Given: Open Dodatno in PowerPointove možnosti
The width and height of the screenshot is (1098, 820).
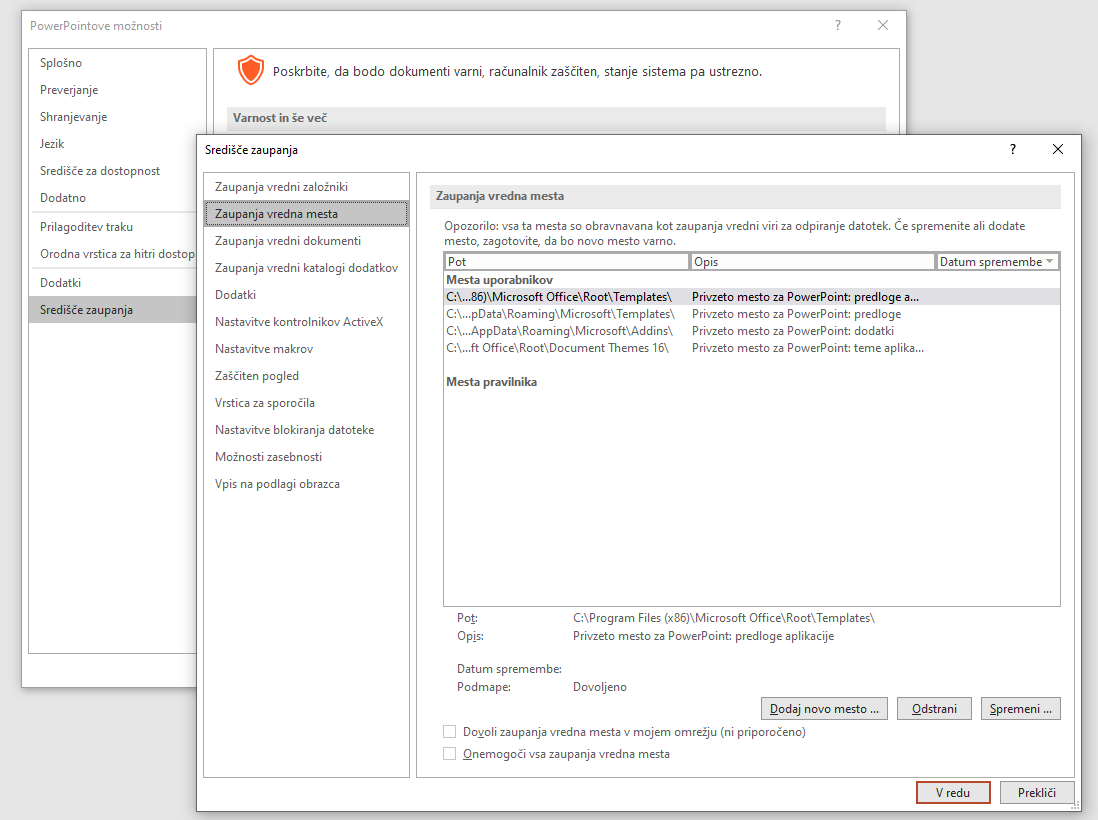Looking at the screenshot, I should coord(113,197).
